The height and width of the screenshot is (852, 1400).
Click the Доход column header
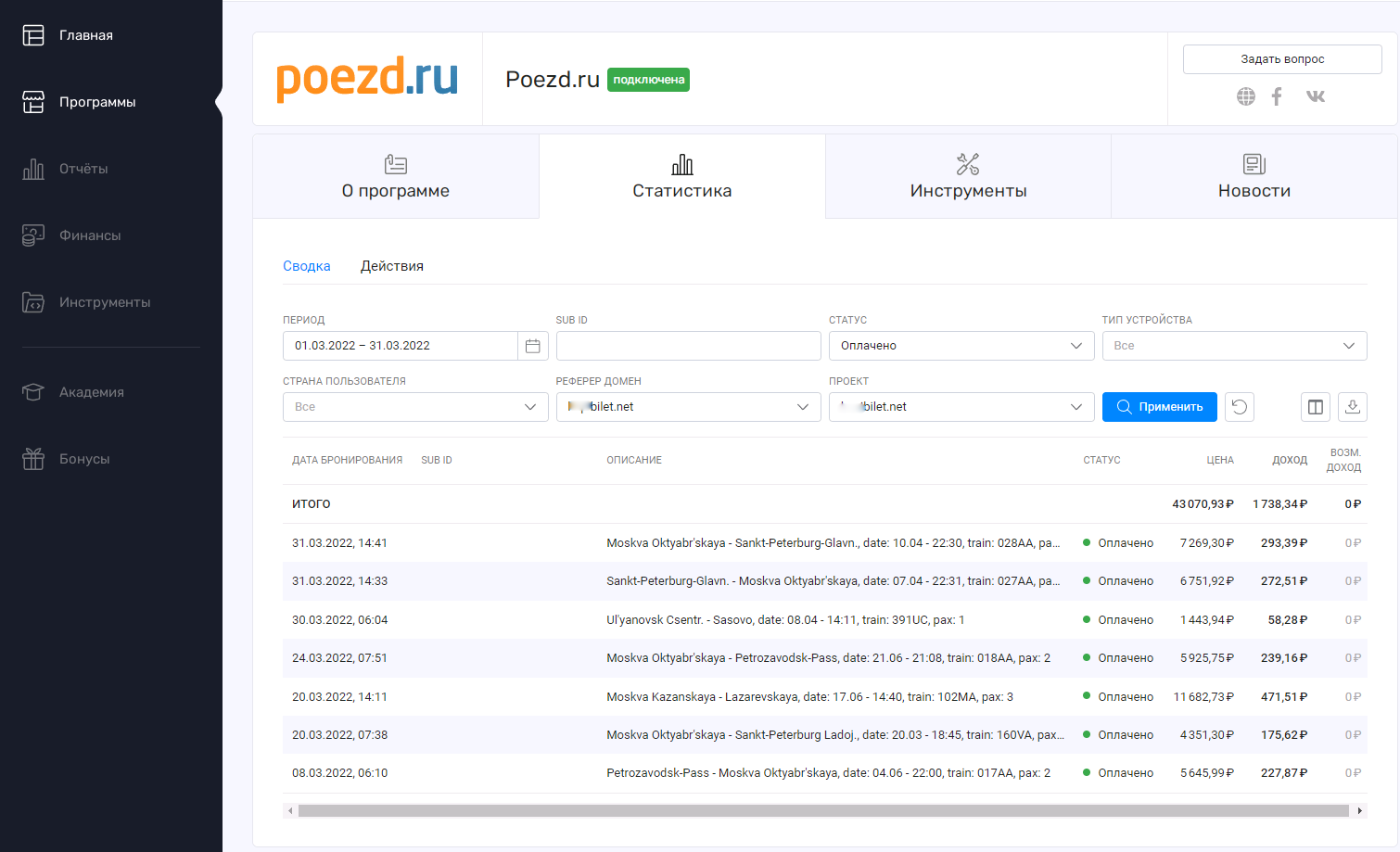click(x=1290, y=460)
